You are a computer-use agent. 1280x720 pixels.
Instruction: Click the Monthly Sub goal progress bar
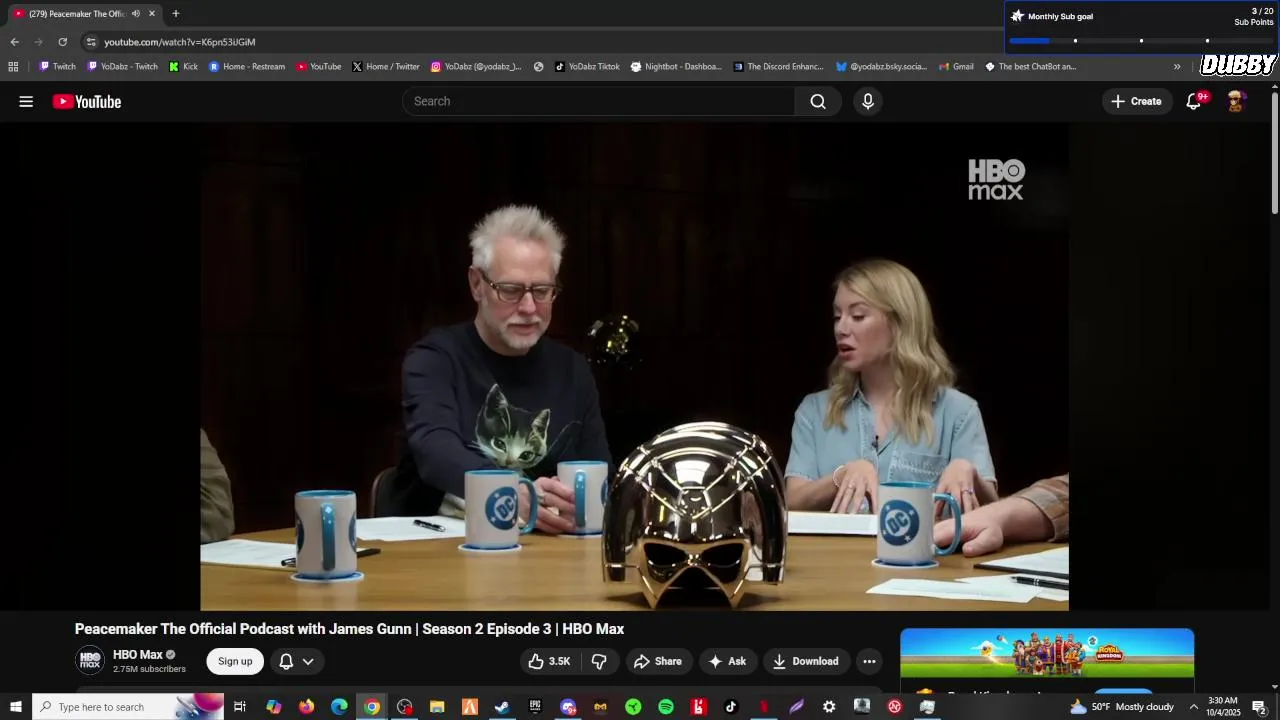point(1140,40)
